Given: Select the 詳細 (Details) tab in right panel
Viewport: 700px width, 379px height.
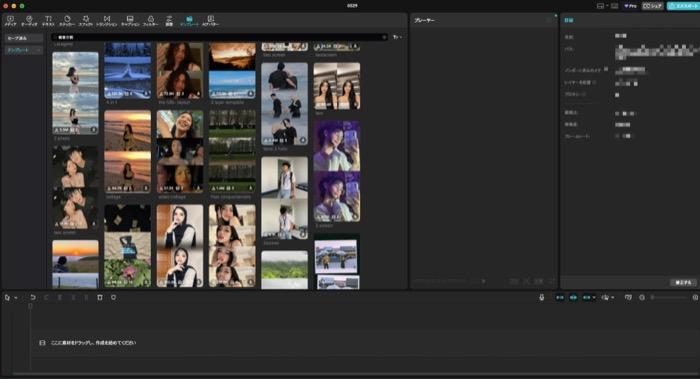Looking at the screenshot, I should tap(569, 21).
